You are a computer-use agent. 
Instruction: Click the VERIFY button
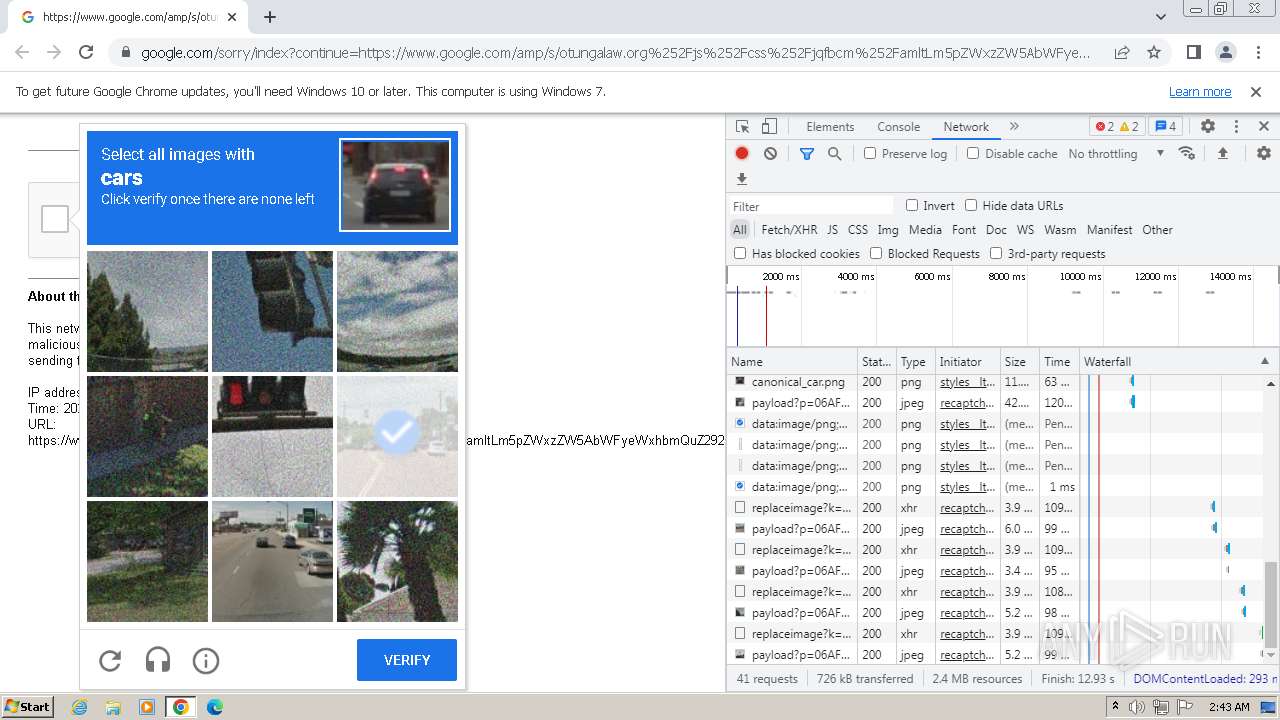407,660
